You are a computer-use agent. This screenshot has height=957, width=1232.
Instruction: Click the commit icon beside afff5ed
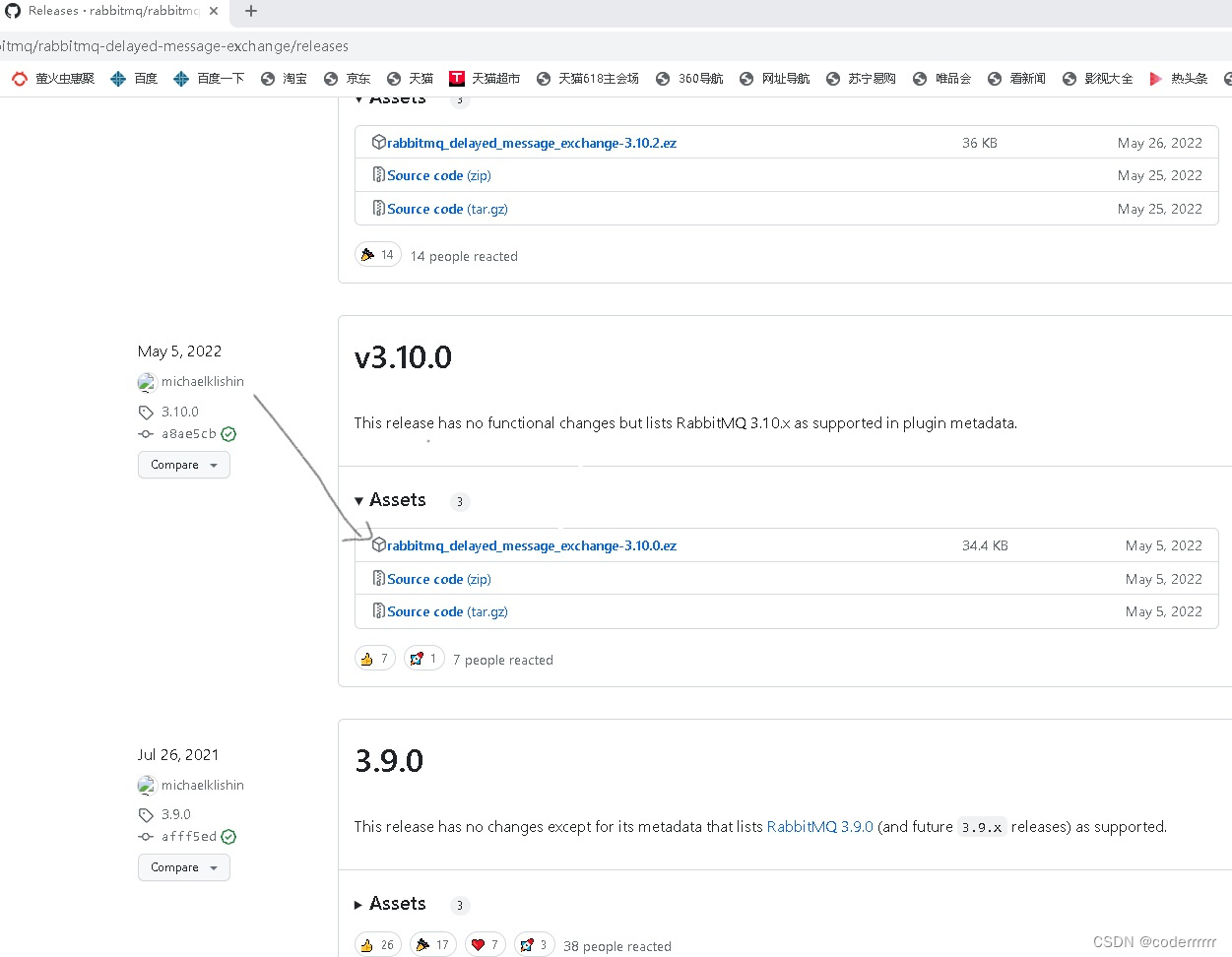pos(146,837)
